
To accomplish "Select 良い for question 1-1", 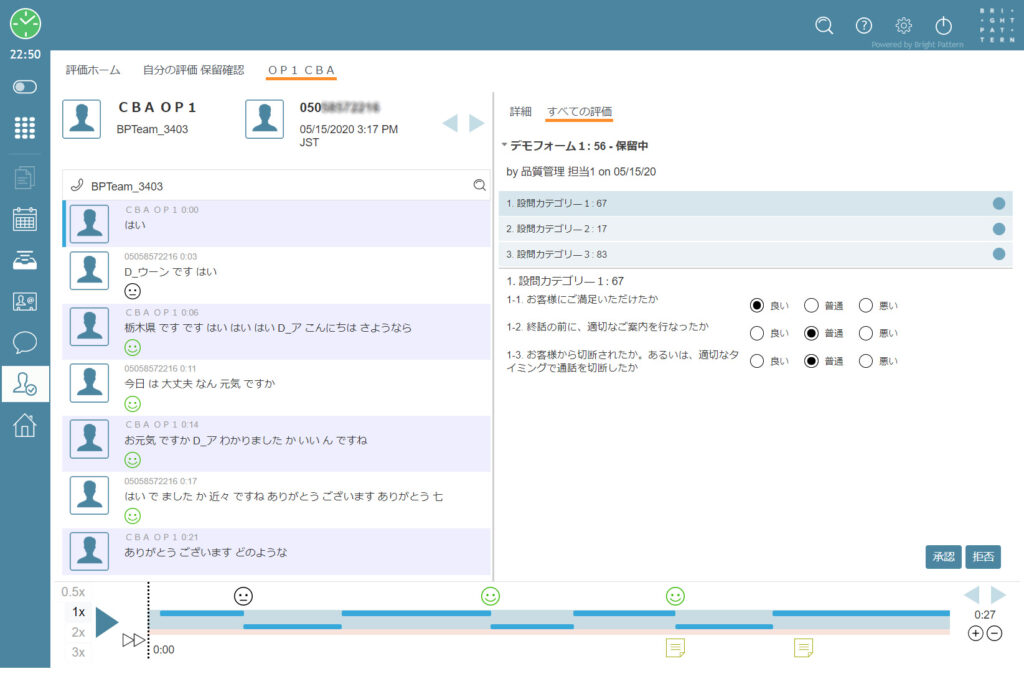I will [x=757, y=306].
